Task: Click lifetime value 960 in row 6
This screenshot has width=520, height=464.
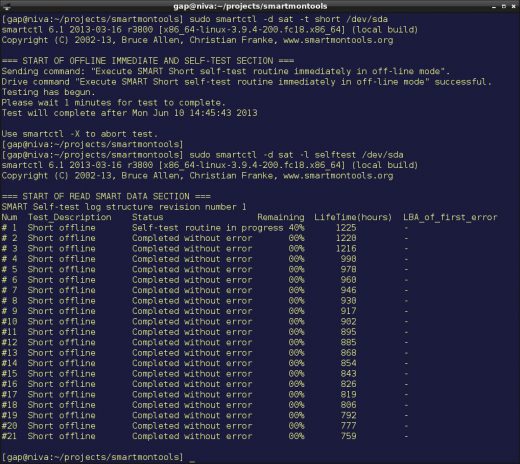Action: [348, 280]
